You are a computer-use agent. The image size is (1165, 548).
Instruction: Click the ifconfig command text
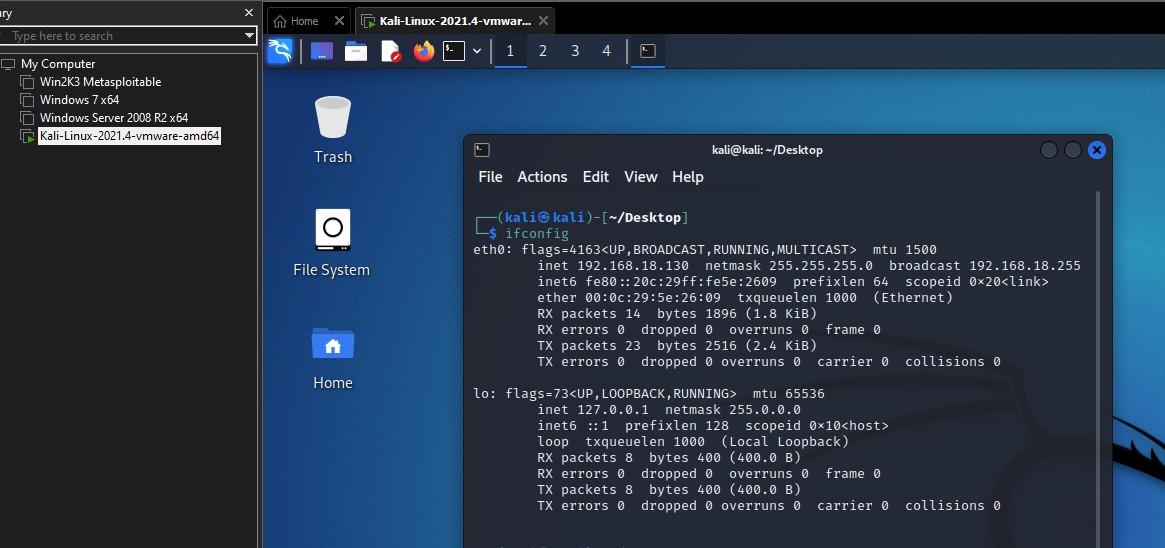point(537,234)
